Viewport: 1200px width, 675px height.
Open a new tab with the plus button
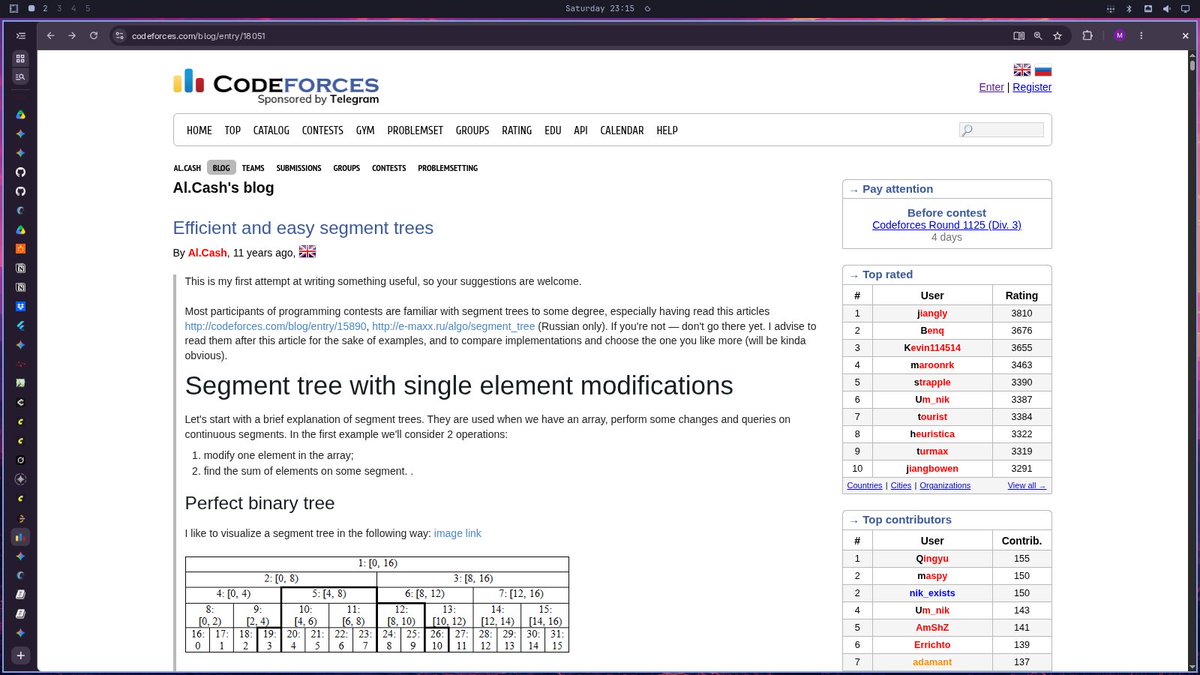pyautogui.click(x=20, y=655)
